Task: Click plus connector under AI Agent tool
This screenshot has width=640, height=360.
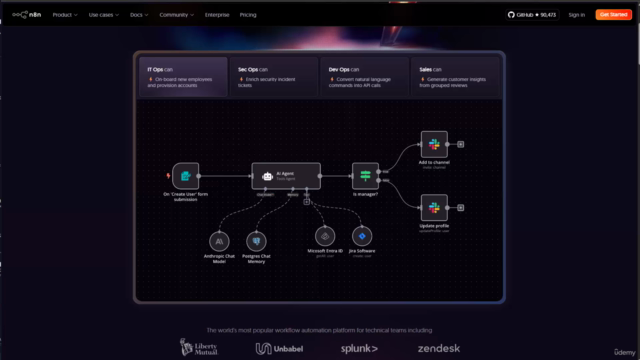Action: tap(307, 202)
